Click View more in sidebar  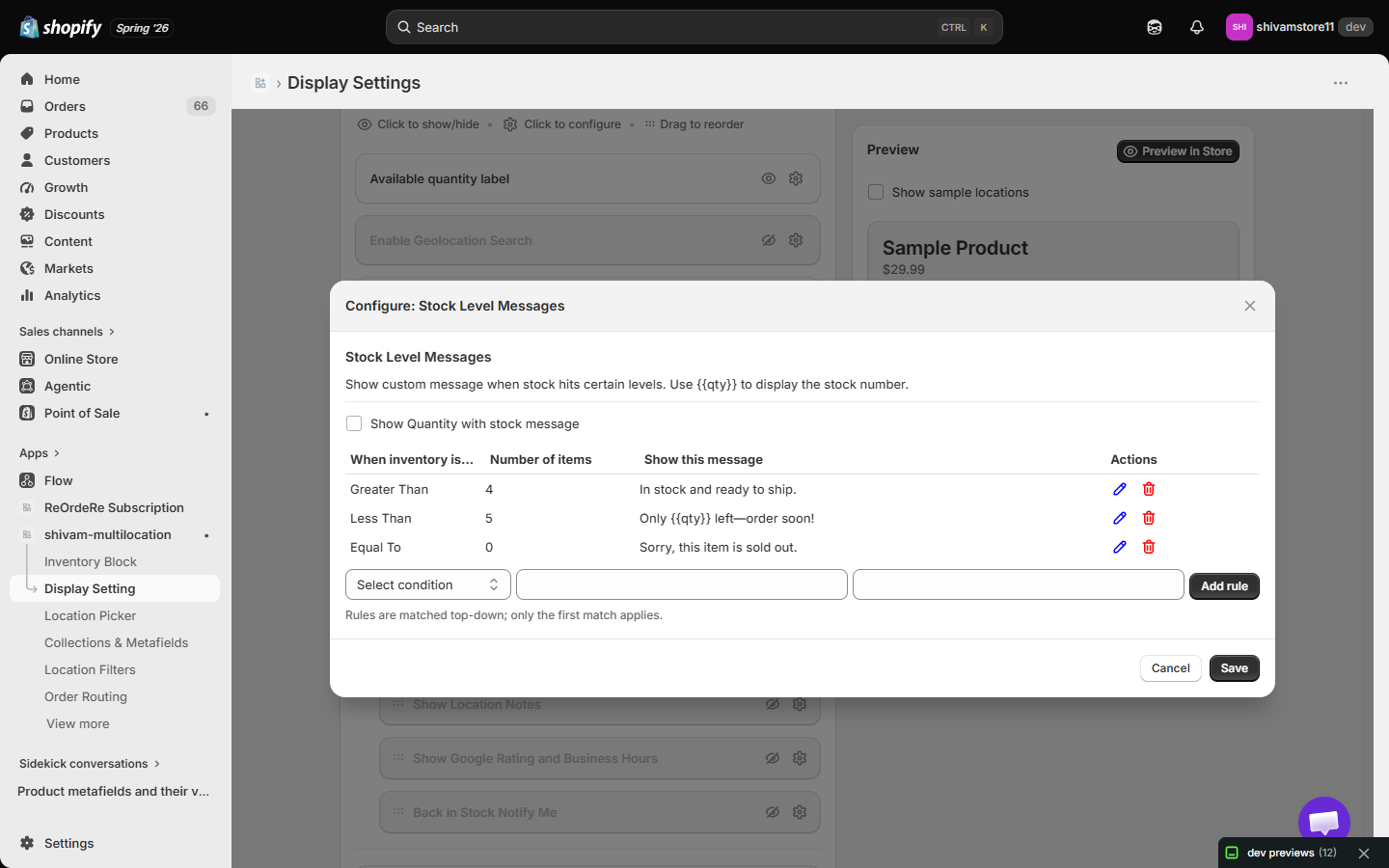(x=78, y=723)
